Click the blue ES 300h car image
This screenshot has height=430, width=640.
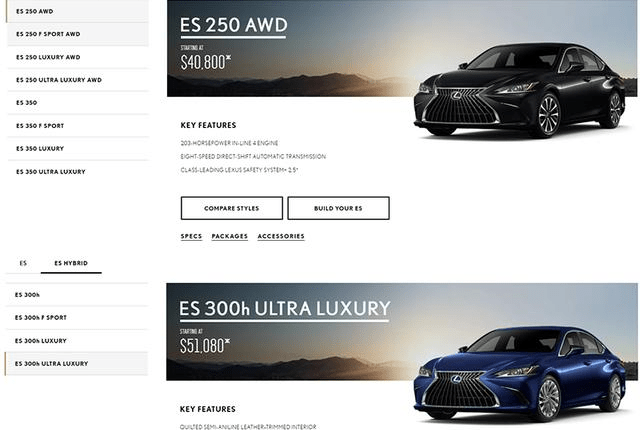[x=519, y=374]
